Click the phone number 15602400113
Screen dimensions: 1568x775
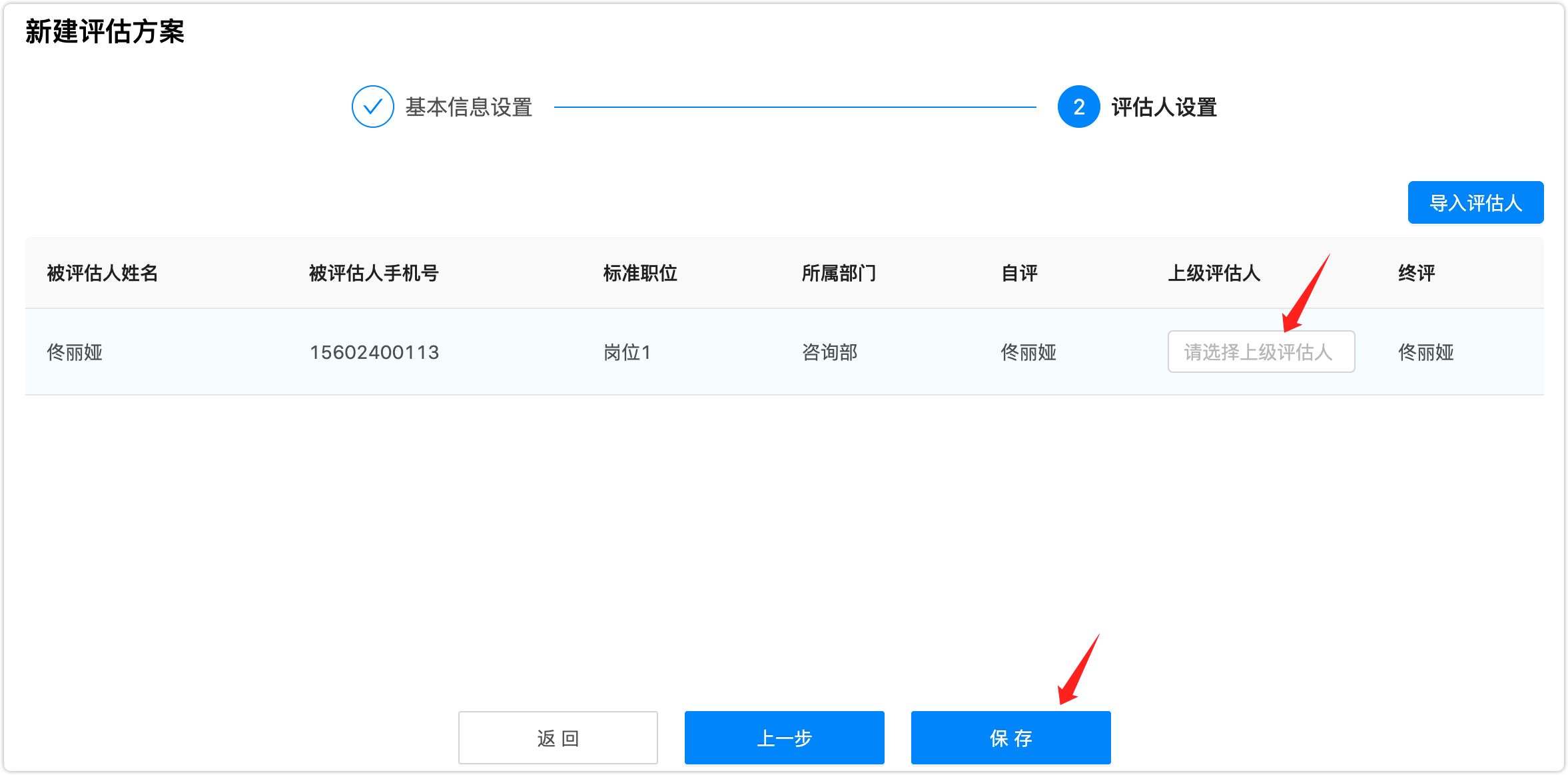click(x=374, y=352)
